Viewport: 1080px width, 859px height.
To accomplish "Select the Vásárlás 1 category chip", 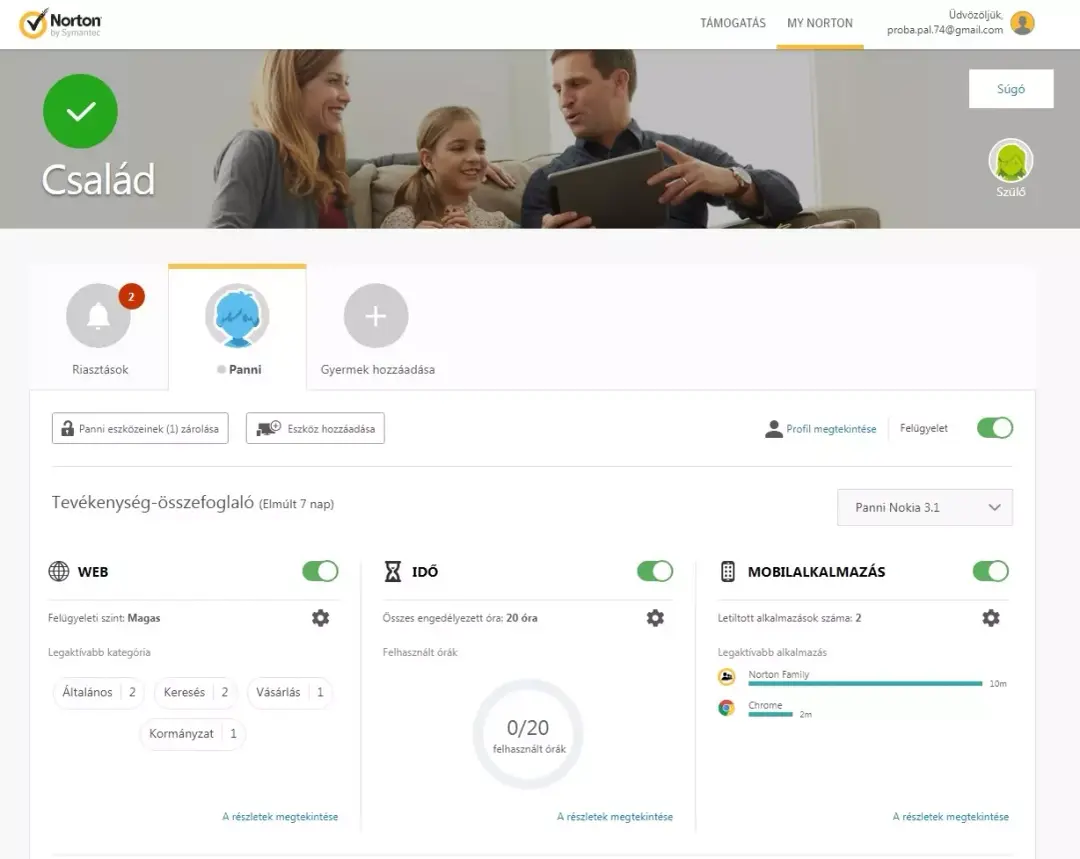I will (x=289, y=692).
